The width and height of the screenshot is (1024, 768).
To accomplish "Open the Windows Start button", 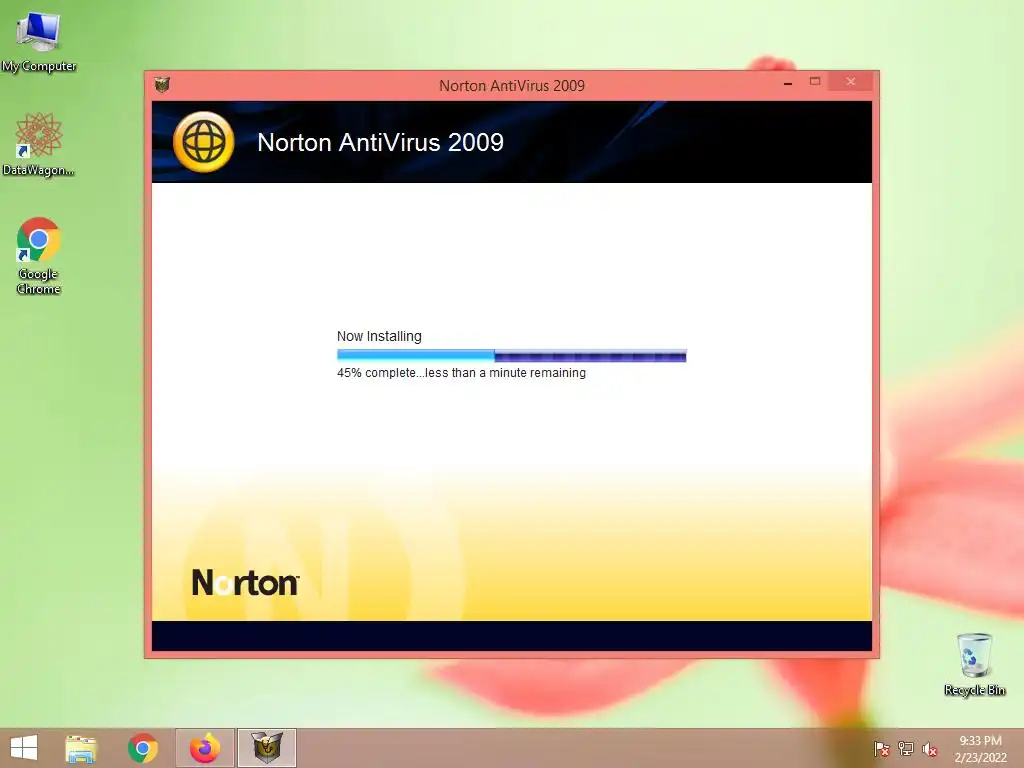I will 24,748.
